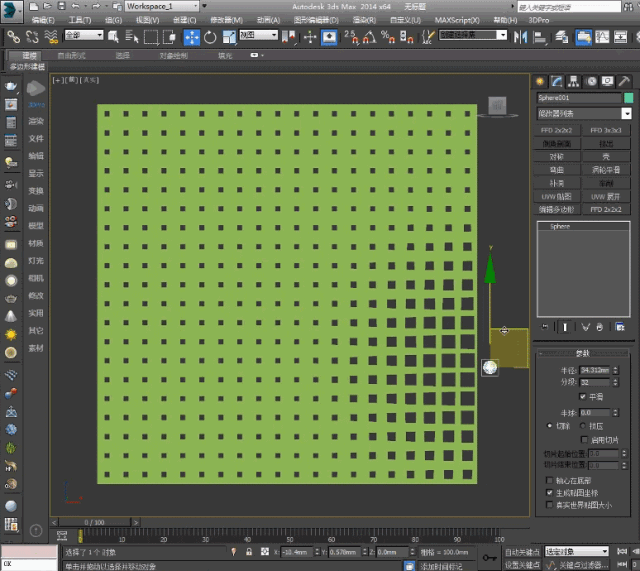The width and height of the screenshot is (640, 571).
Task: Click the Align tool icon
Action: (540, 38)
